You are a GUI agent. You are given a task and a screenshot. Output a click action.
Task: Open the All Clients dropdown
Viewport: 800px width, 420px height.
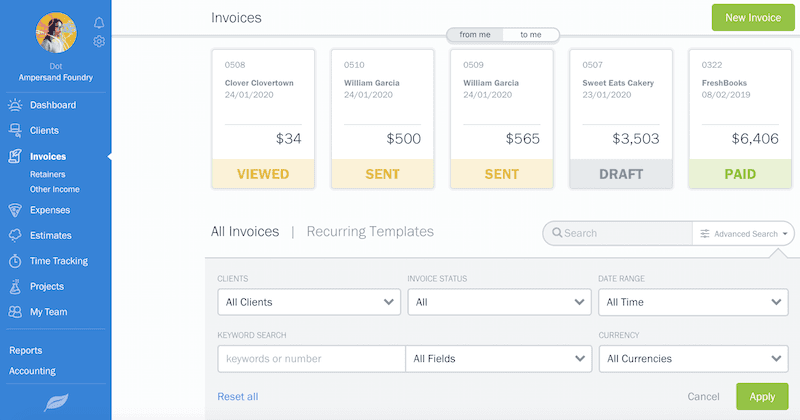[x=308, y=302]
